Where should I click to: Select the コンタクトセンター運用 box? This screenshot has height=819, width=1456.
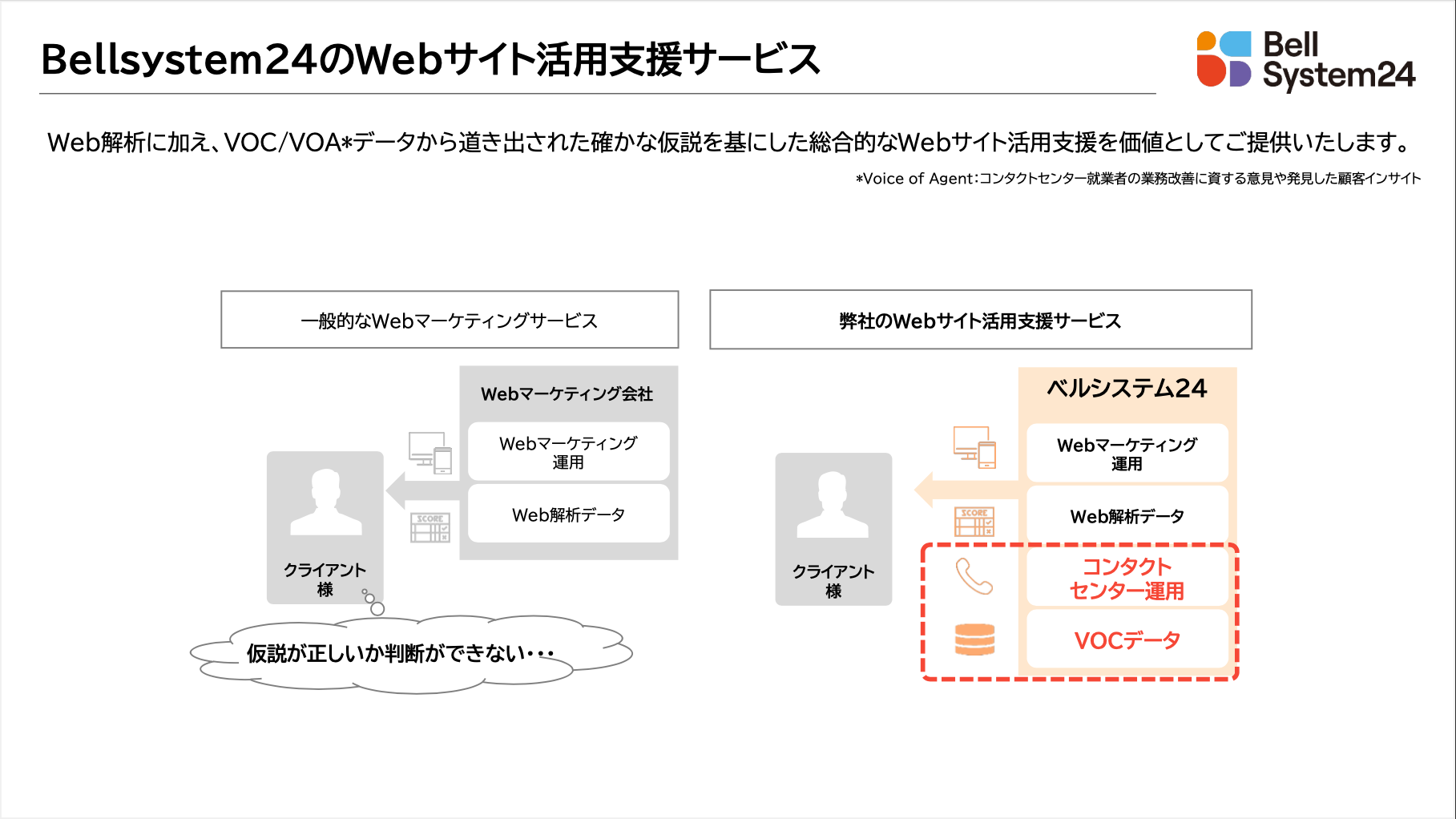tap(1127, 579)
